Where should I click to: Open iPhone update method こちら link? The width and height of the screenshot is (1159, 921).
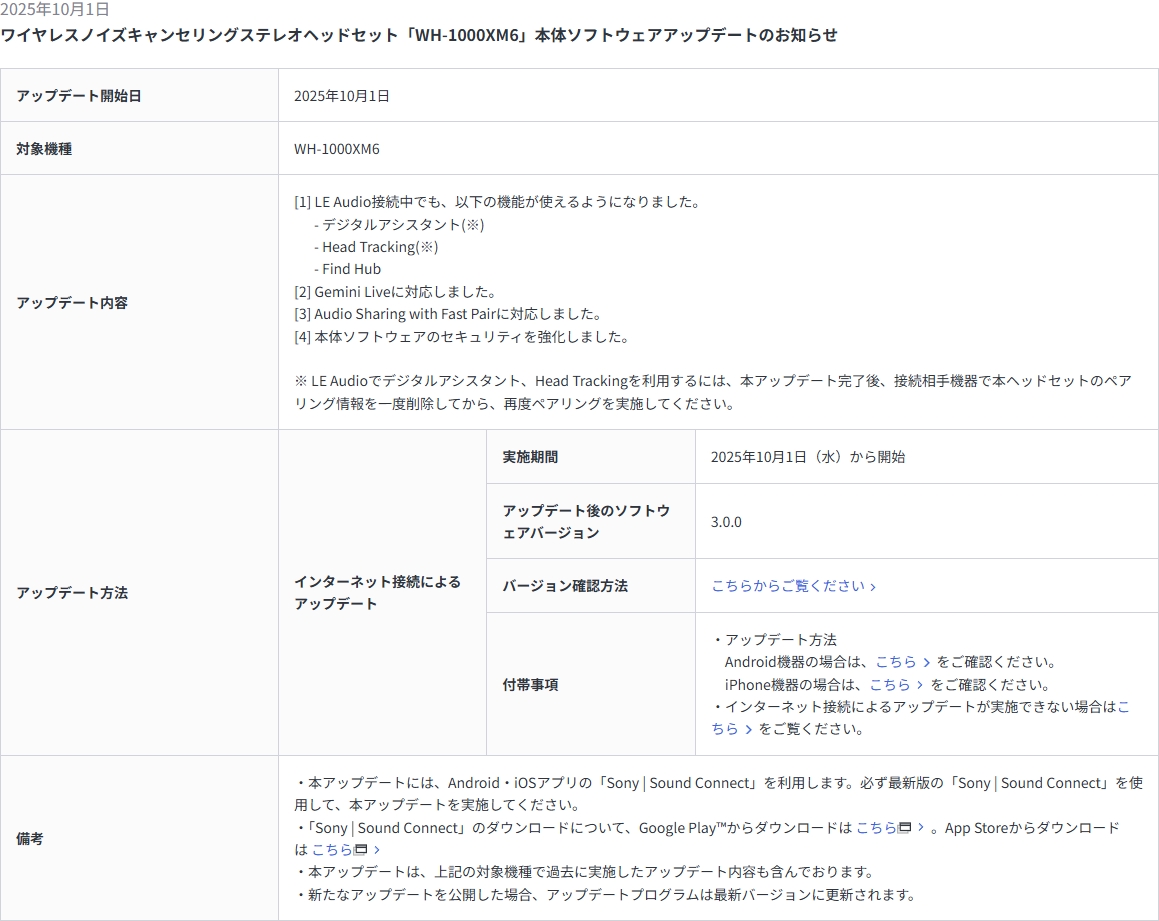pos(889,685)
